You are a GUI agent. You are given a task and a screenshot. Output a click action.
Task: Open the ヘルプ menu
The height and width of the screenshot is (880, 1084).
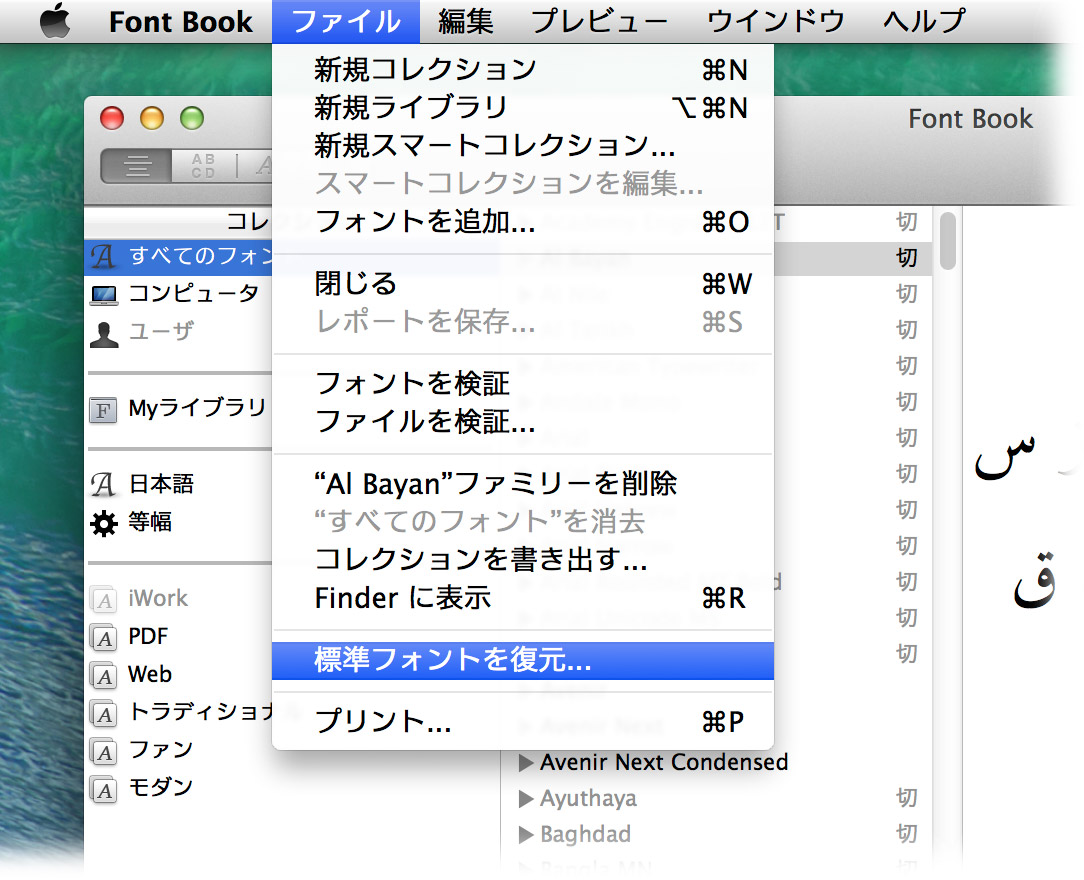point(924,21)
